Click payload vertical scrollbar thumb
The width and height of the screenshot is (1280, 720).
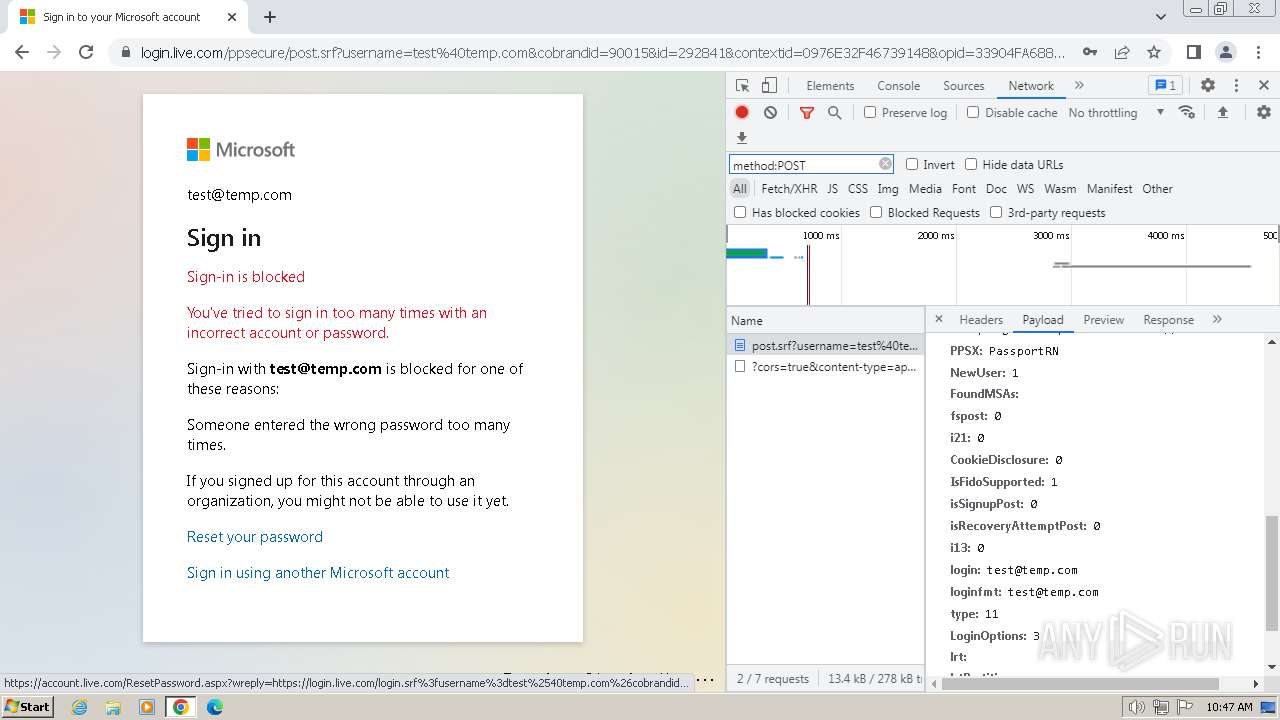coord(1272,573)
